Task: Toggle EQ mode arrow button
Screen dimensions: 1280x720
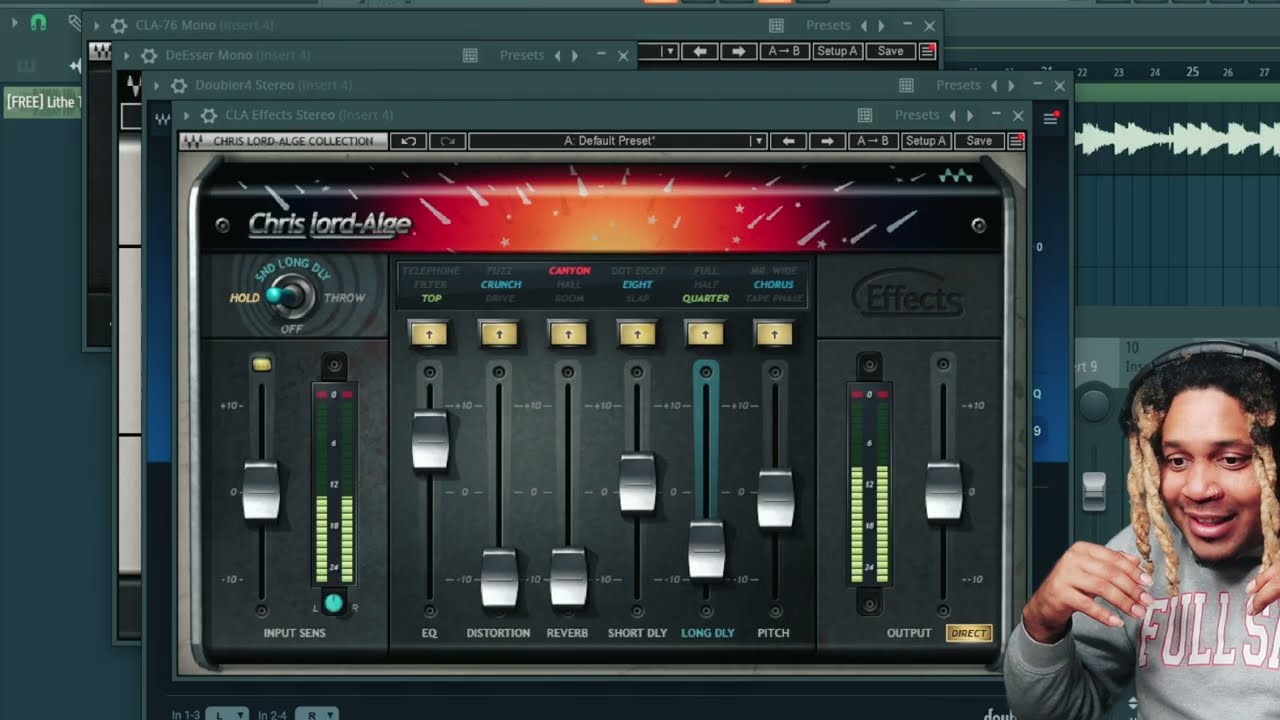Action: click(429, 335)
